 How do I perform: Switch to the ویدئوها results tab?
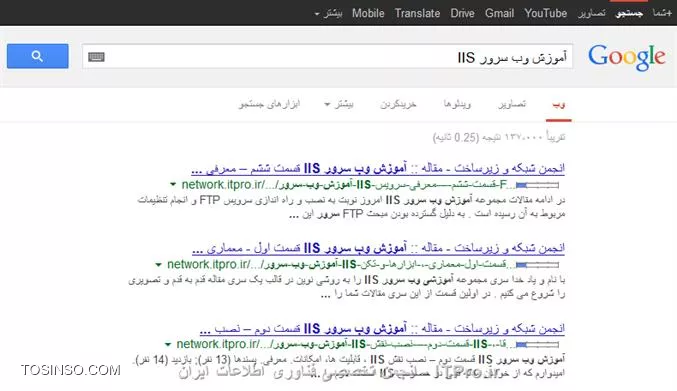pos(457,104)
